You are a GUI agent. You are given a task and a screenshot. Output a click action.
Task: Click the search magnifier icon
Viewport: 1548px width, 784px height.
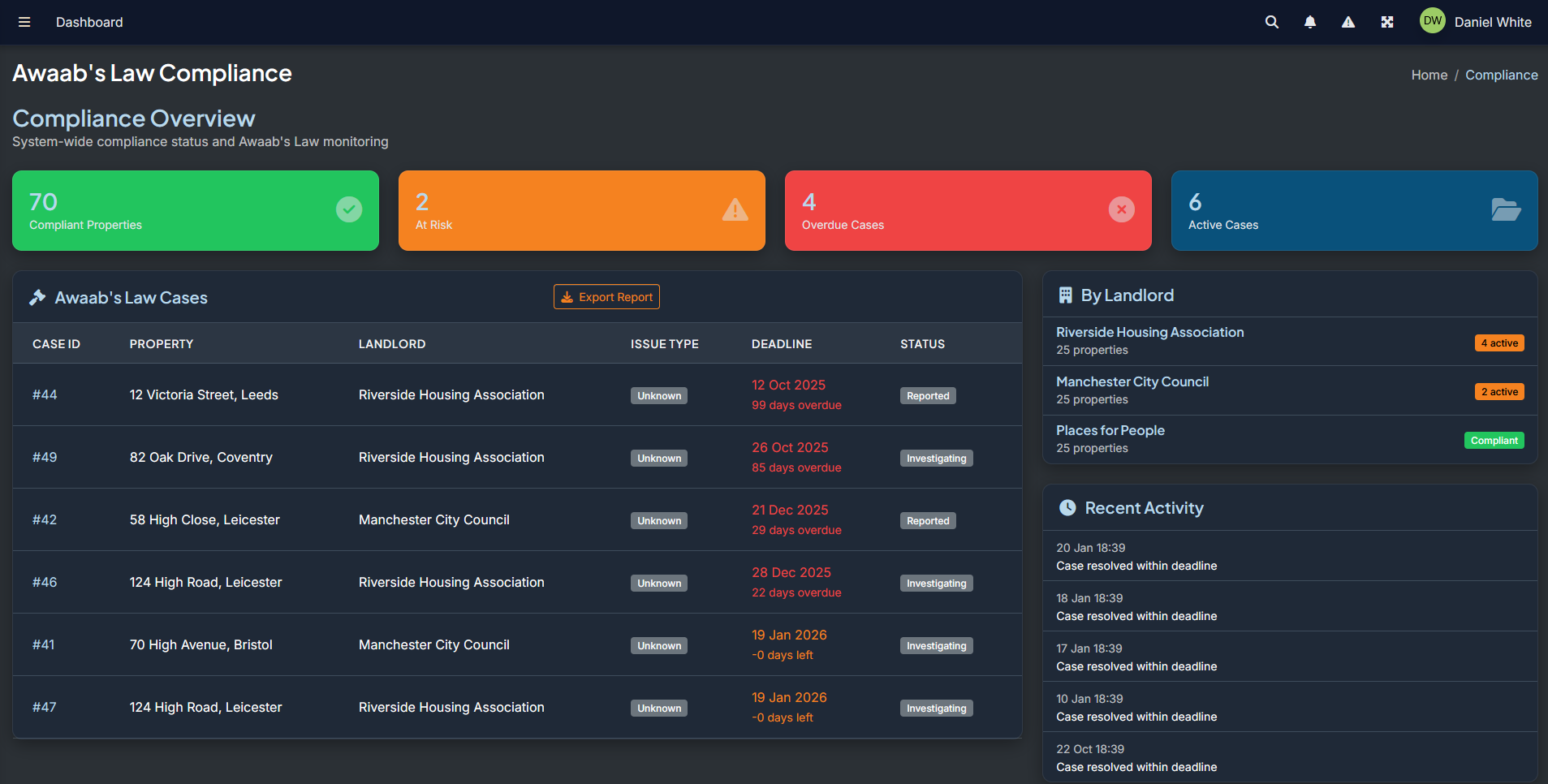point(1271,22)
